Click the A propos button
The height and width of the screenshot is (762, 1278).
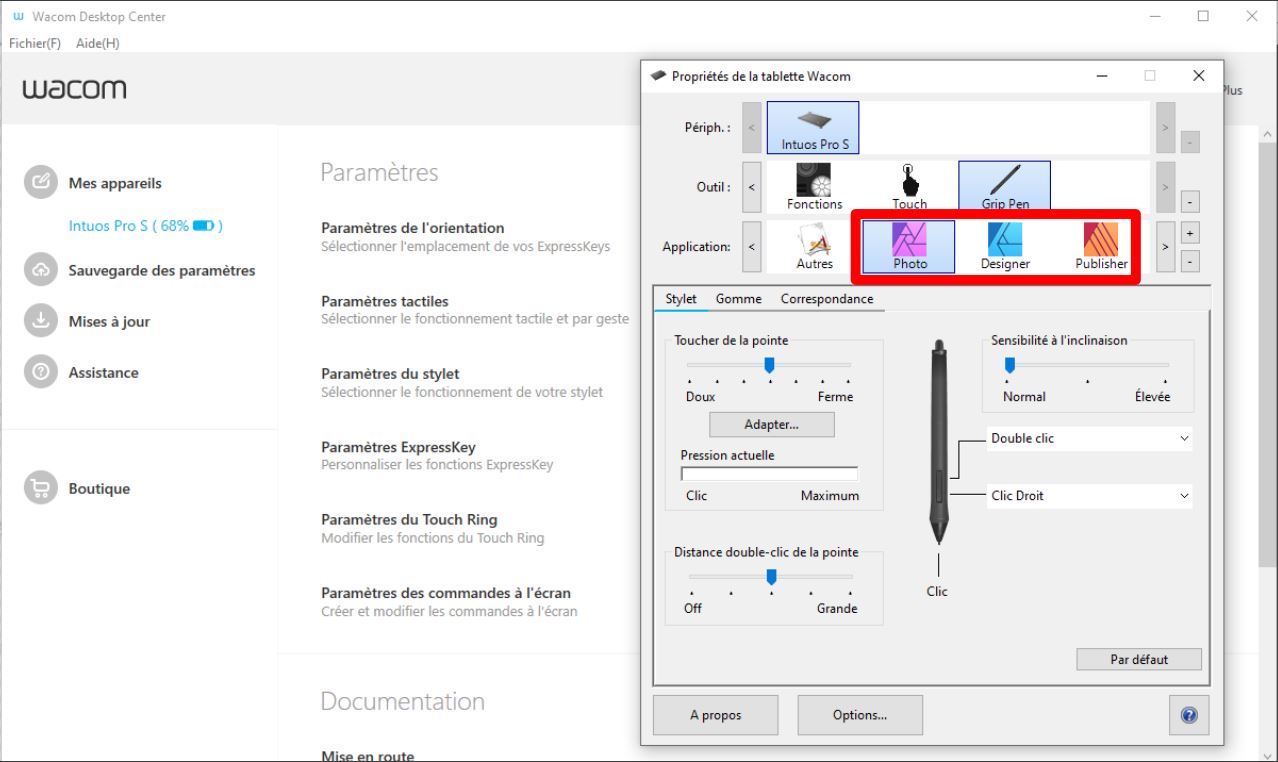coord(715,715)
